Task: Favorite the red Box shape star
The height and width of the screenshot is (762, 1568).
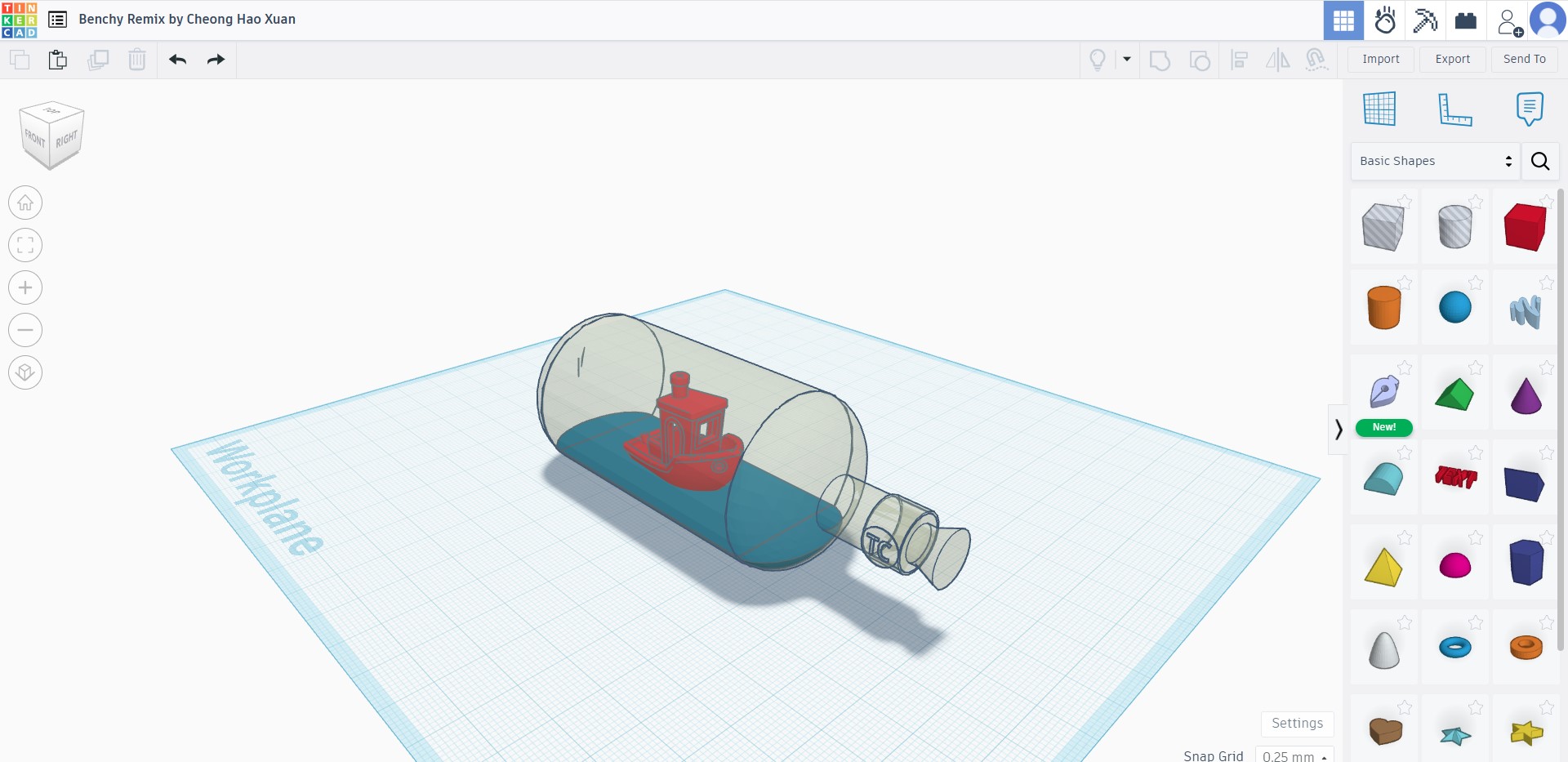Action: [x=1547, y=201]
